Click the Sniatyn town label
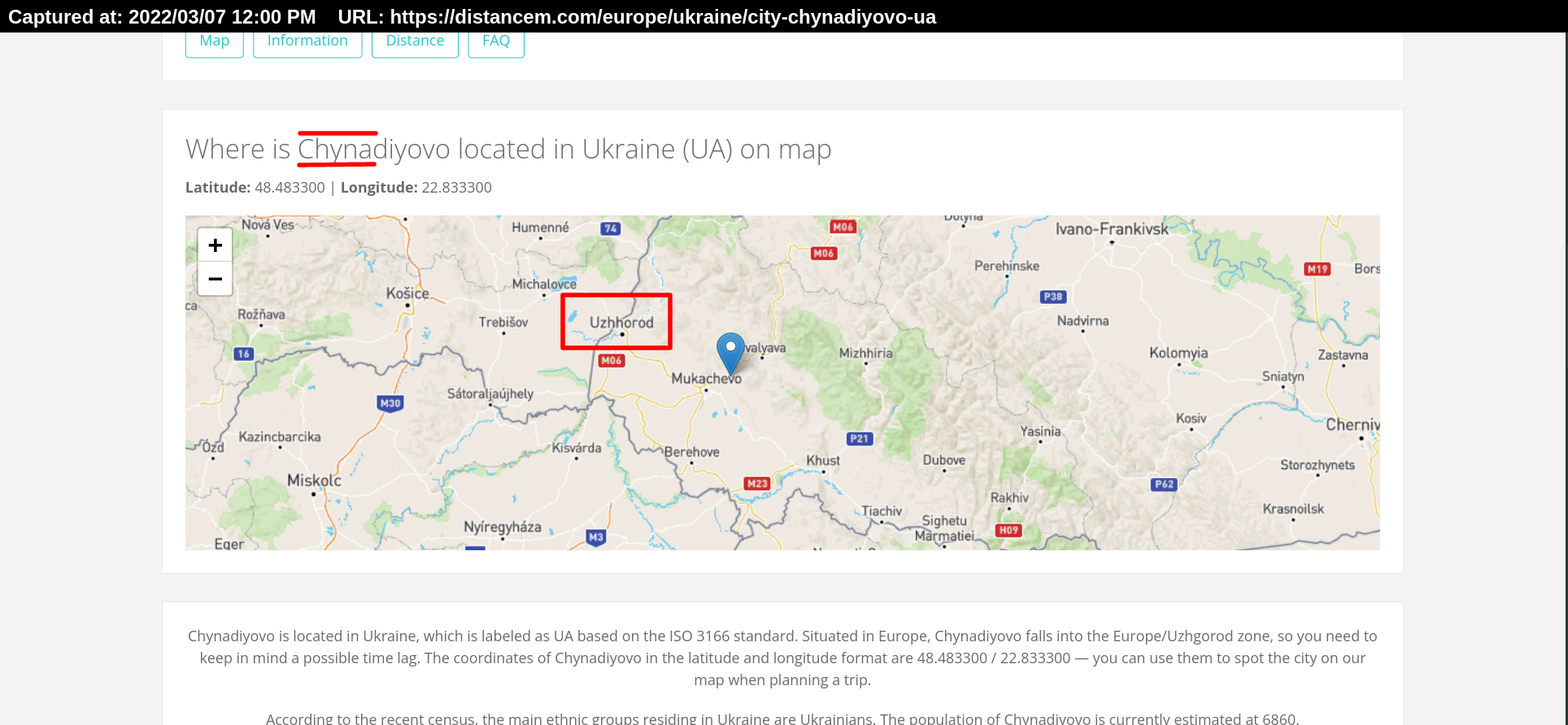 click(x=1283, y=376)
